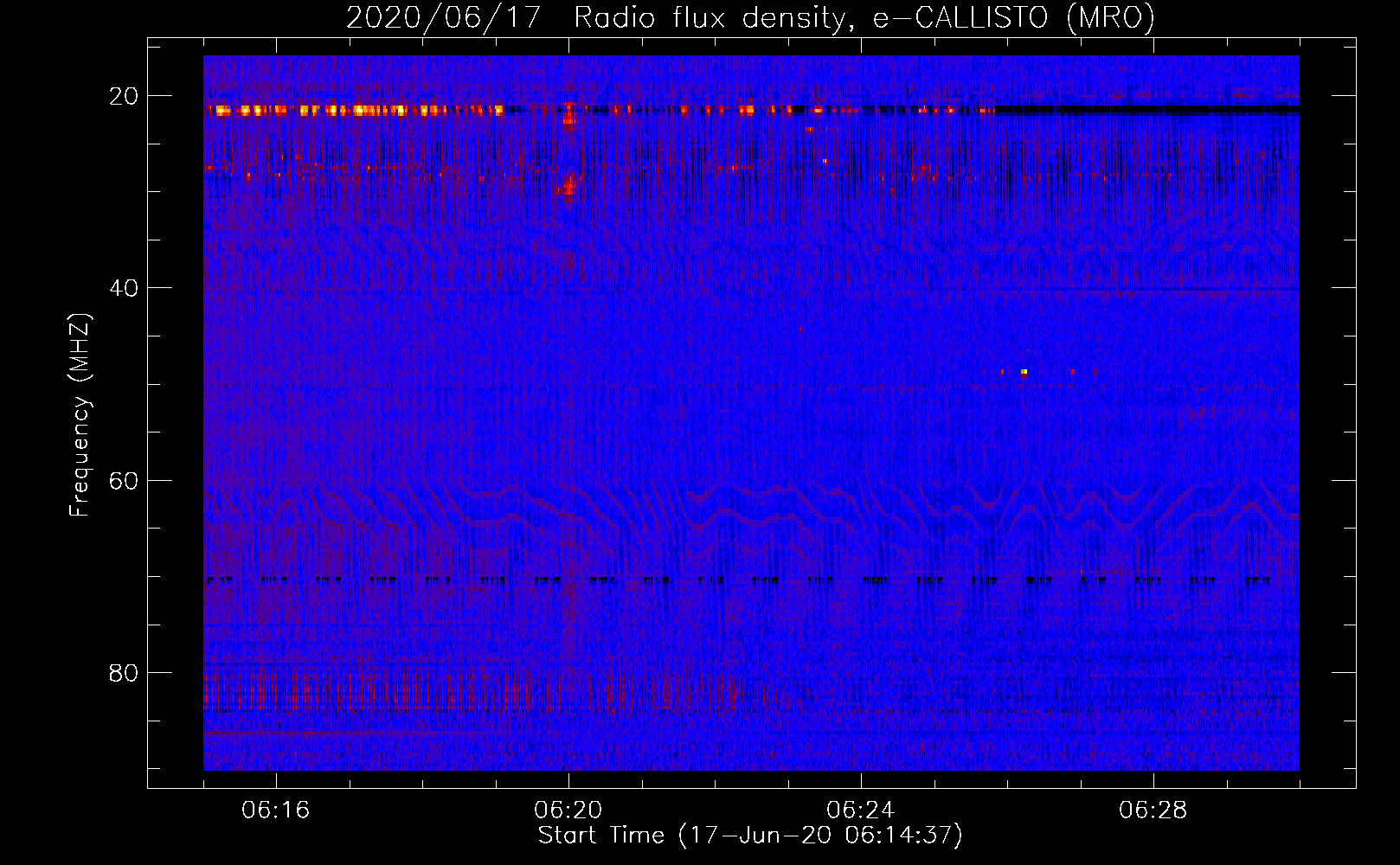The width and height of the screenshot is (1400, 865).
Task: Click the red burst at 06:20 near 29 MHz
Action: pyautogui.click(x=568, y=186)
